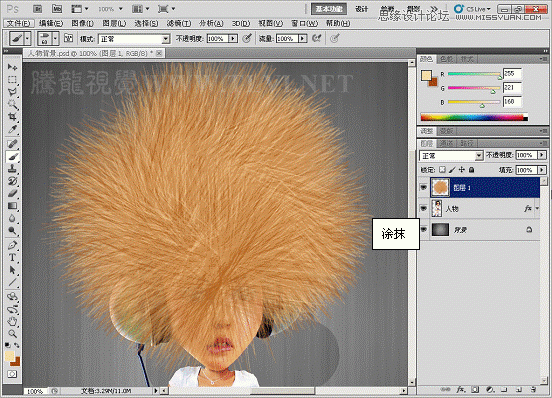Select the Blur tool

(x=12, y=218)
